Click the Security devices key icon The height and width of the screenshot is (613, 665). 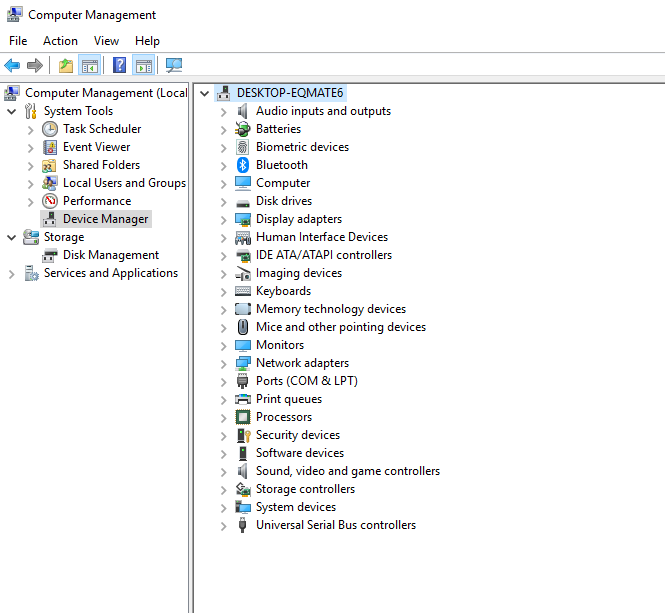[243, 435]
